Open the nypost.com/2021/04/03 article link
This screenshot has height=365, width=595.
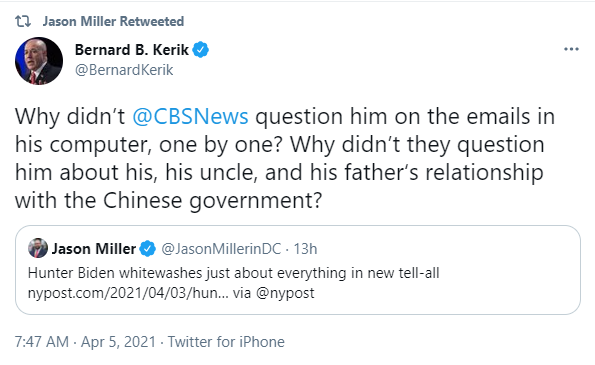(128, 293)
